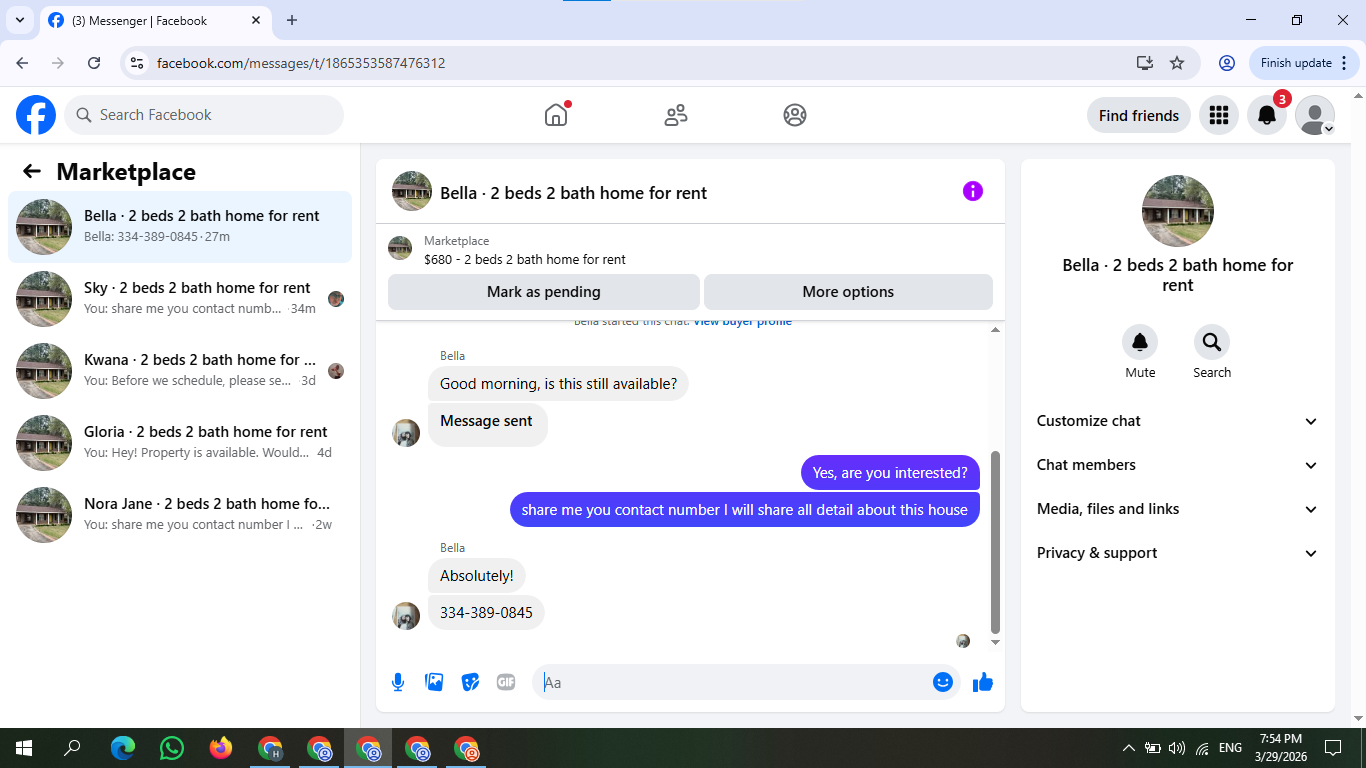This screenshot has height=768, width=1366.
Task: Open Nora Jane conversation in Marketplace list
Action: pyautogui.click(x=180, y=515)
